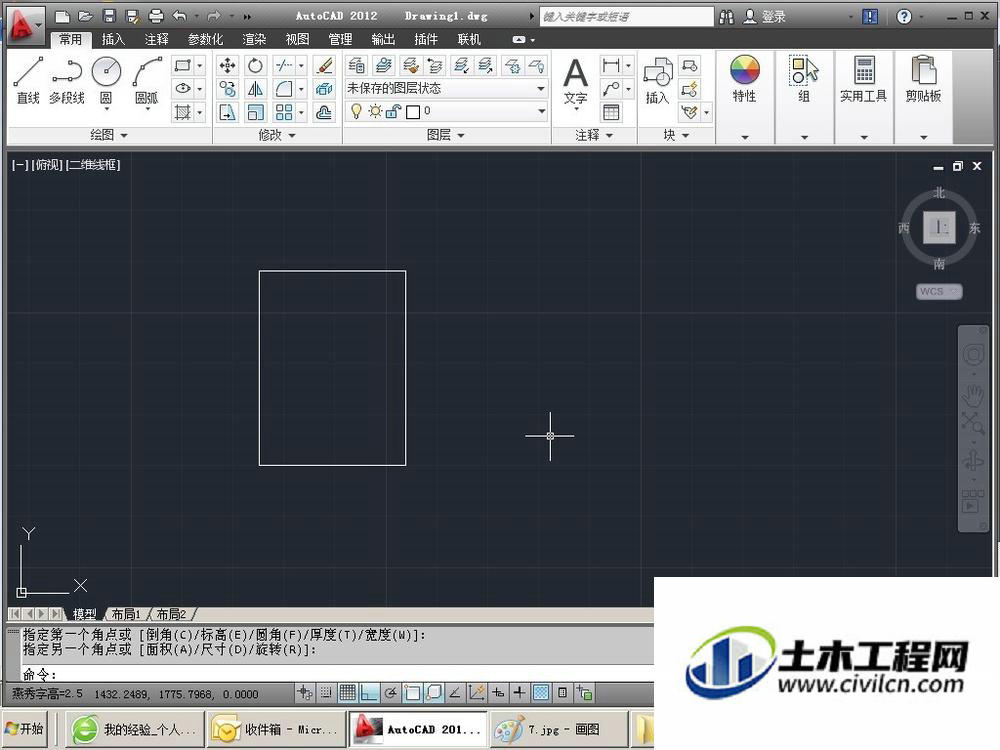1000x750 pixels.
Task: Select the Line (直线) drawing tool
Action: (x=28, y=80)
